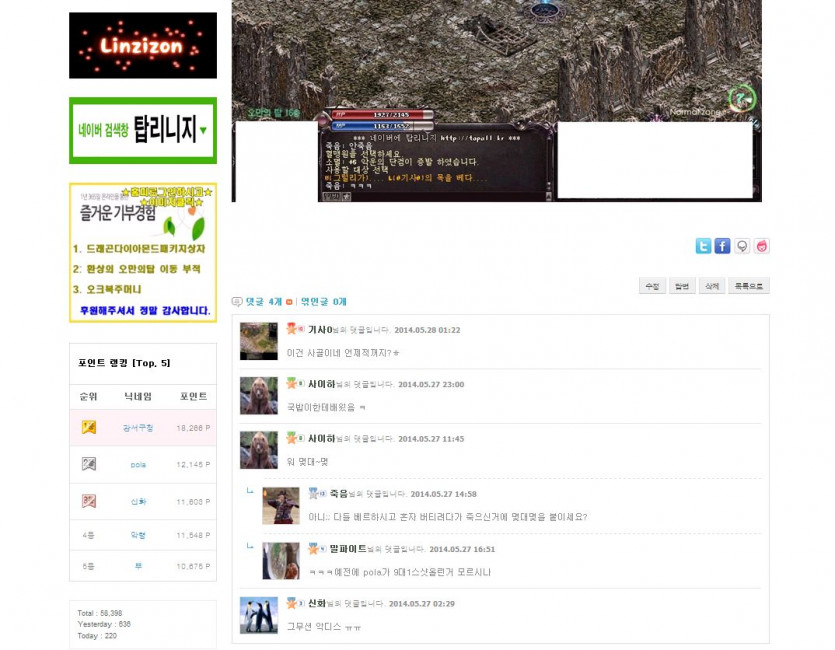This screenshot has height=650, width=835.
Task: Click the pink face share icon
Action: [762, 246]
